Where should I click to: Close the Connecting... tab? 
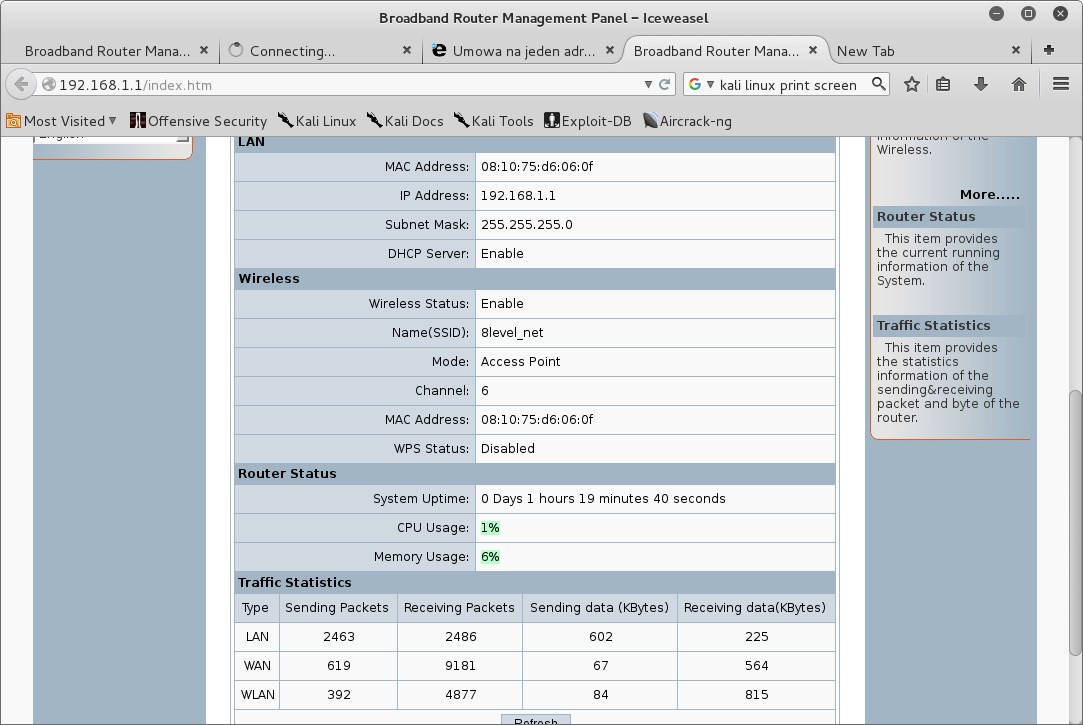[x=407, y=50]
